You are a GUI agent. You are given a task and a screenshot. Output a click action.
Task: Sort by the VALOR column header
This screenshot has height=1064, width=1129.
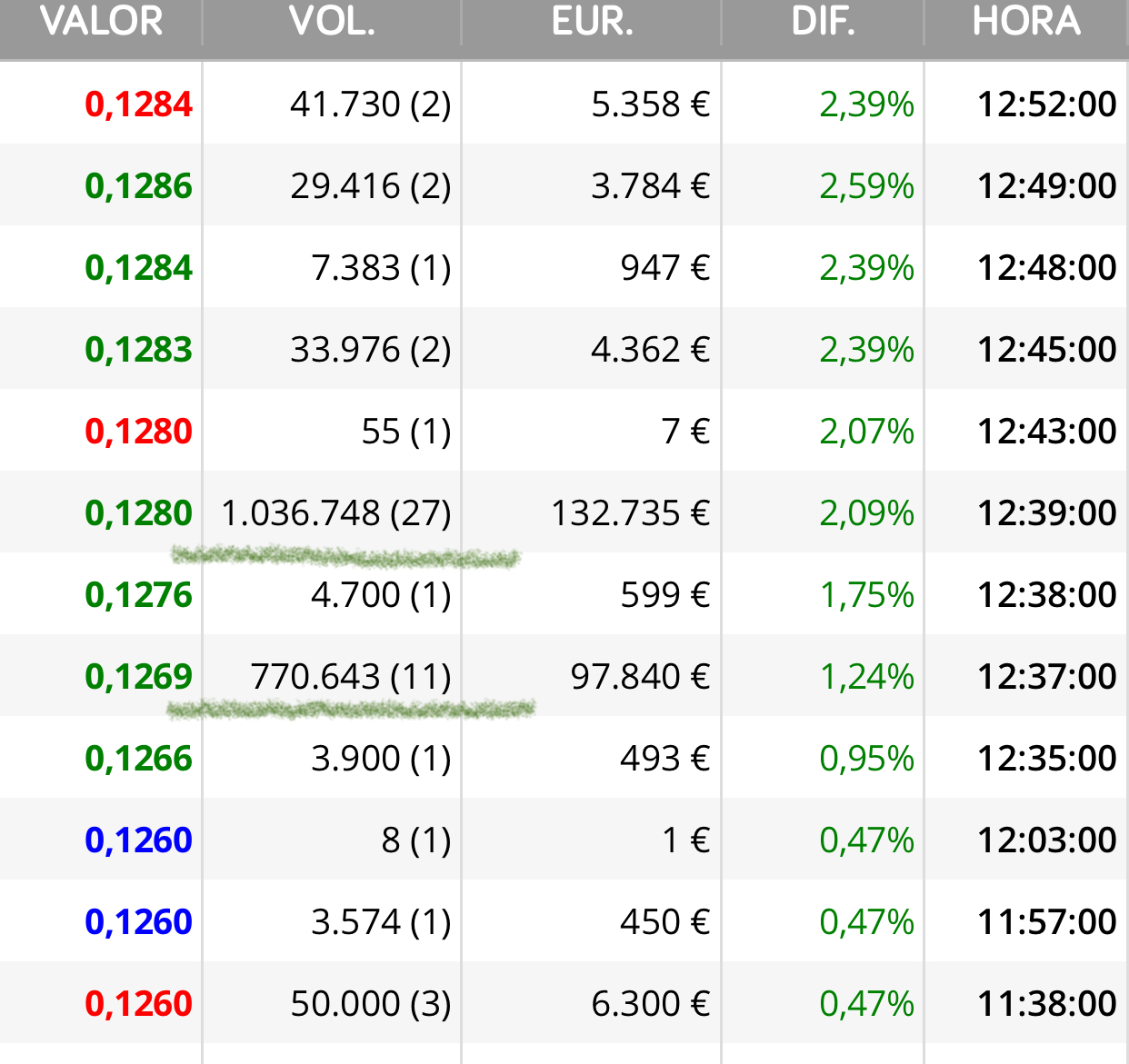click(101, 22)
